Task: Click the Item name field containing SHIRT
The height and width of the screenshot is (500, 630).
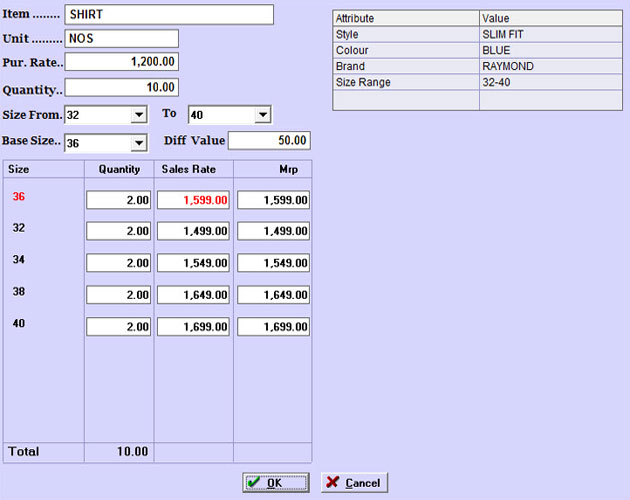Action: coord(168,14)
